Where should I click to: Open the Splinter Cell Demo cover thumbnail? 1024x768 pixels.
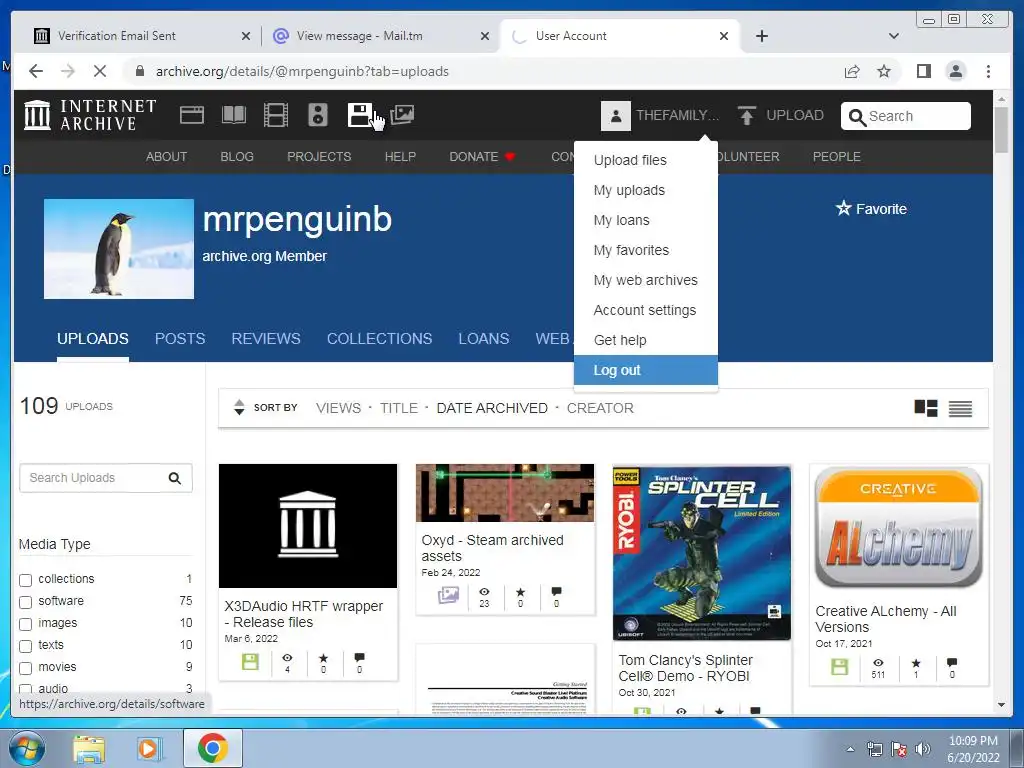701,553
